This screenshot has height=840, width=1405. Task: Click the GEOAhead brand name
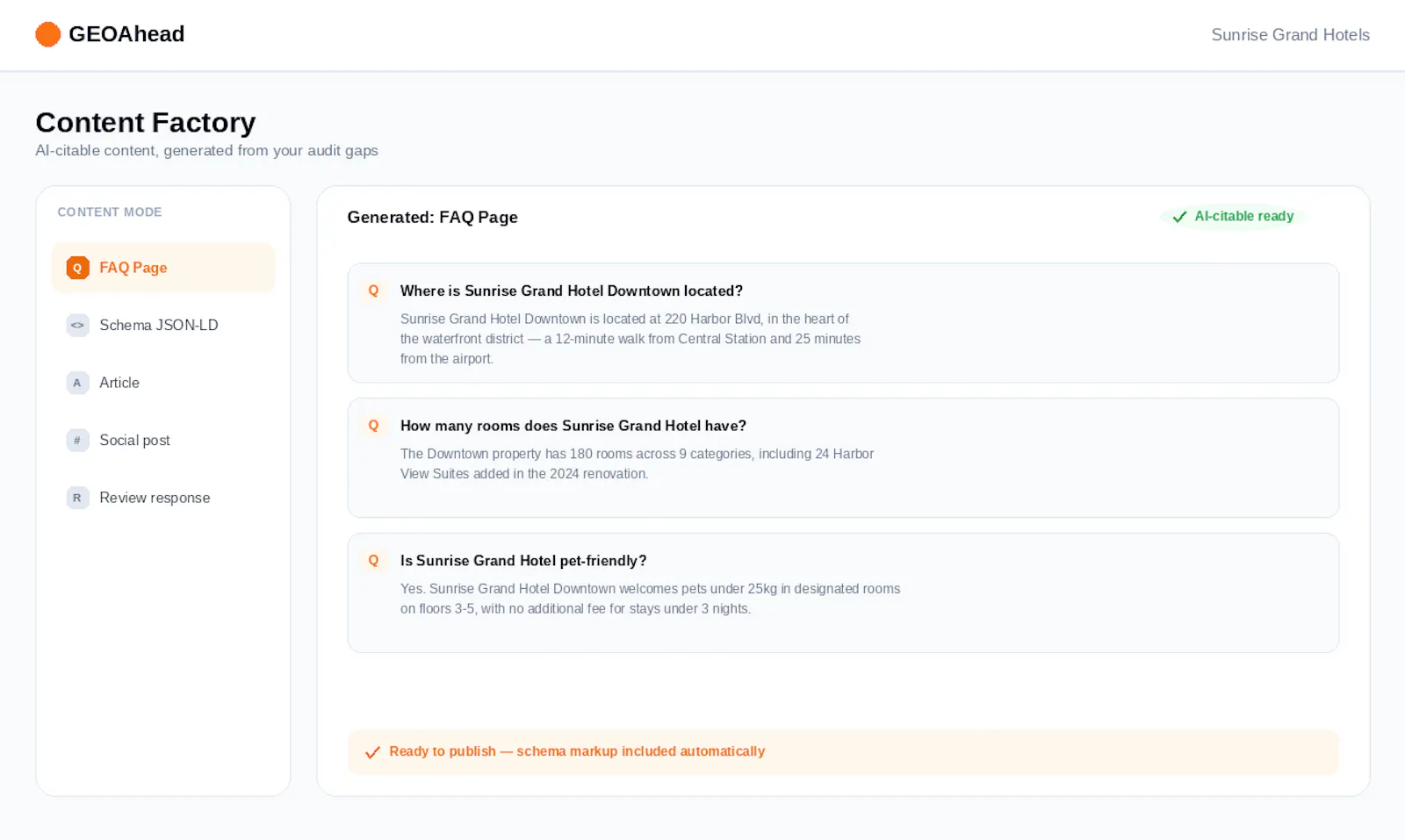[x=126, y=34]
